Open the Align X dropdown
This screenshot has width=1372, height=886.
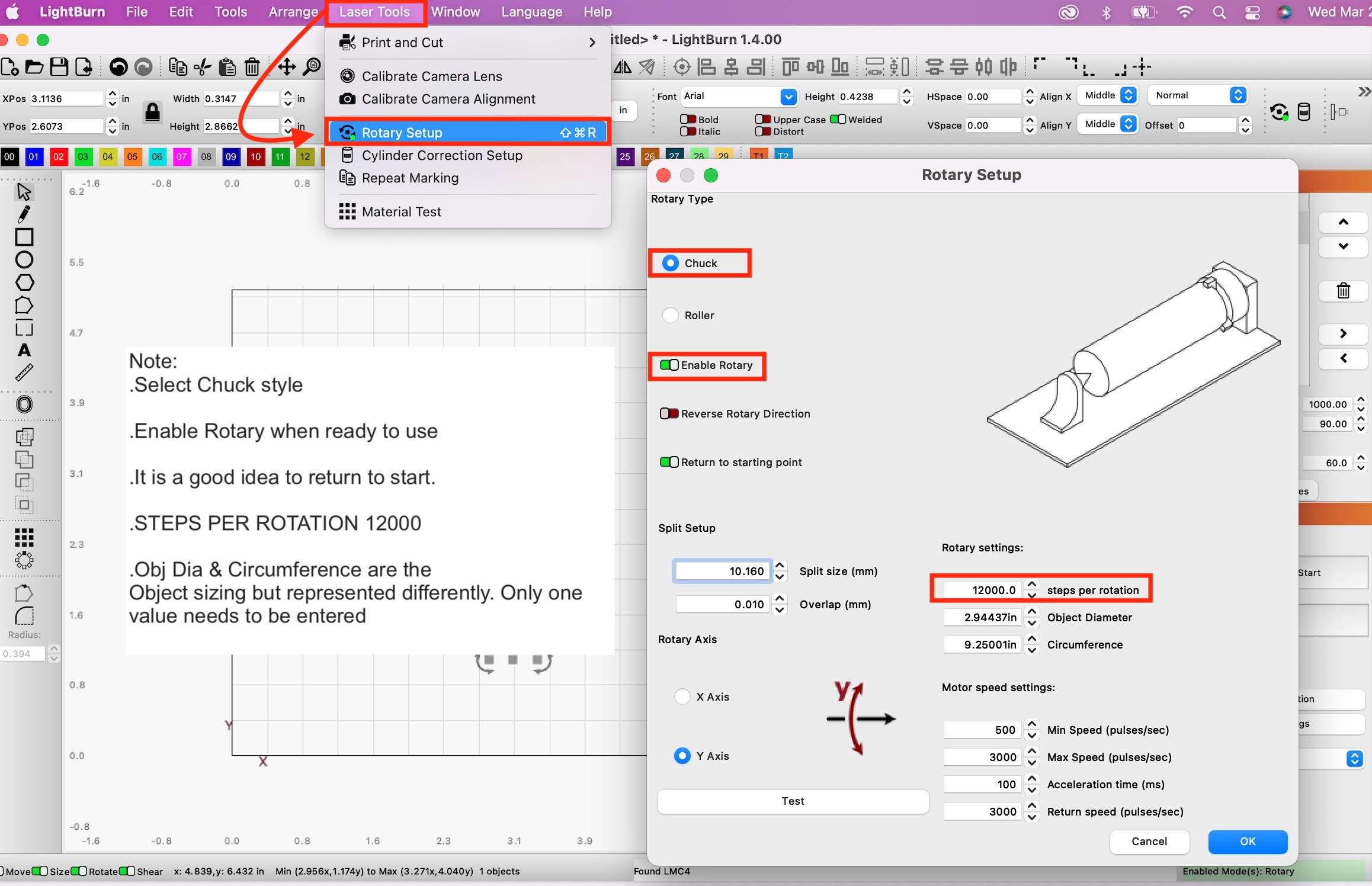coord(1129,95)
